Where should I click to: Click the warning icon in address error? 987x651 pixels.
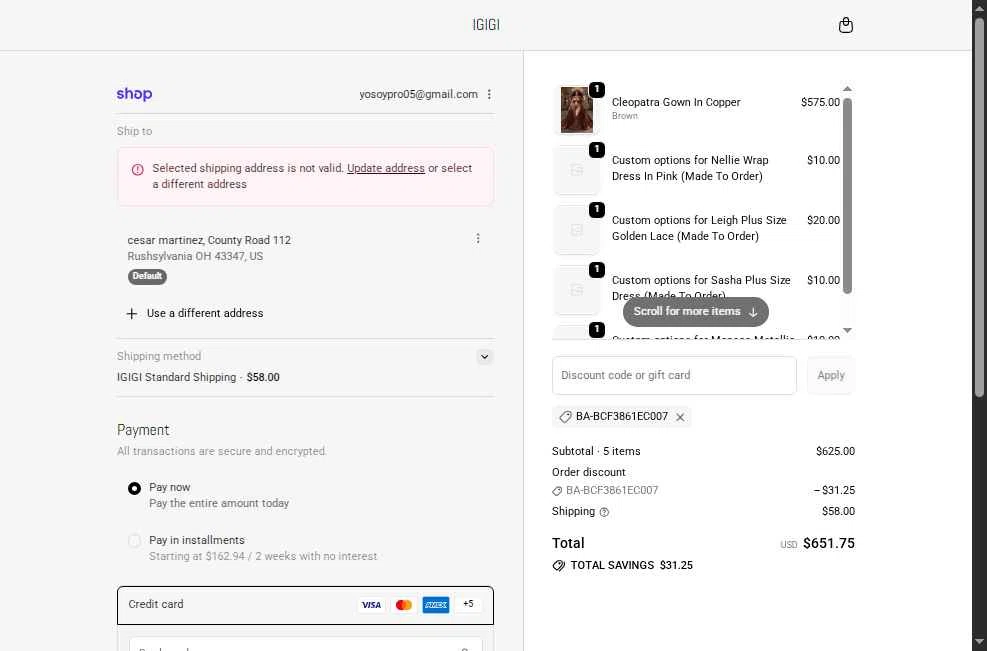click(137, 169)
